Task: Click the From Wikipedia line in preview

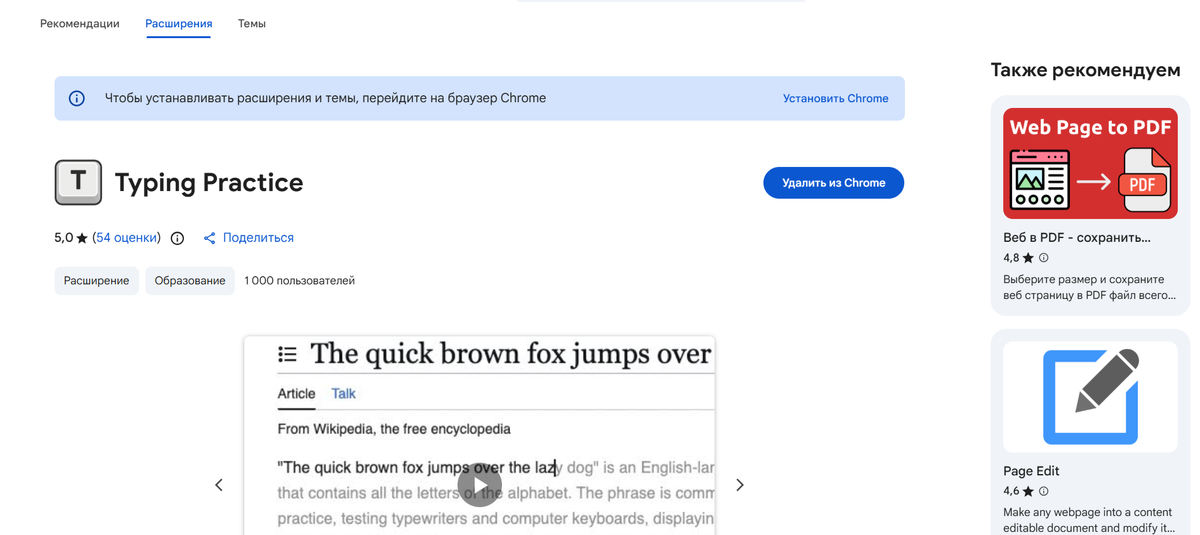Action: (394, 429)
